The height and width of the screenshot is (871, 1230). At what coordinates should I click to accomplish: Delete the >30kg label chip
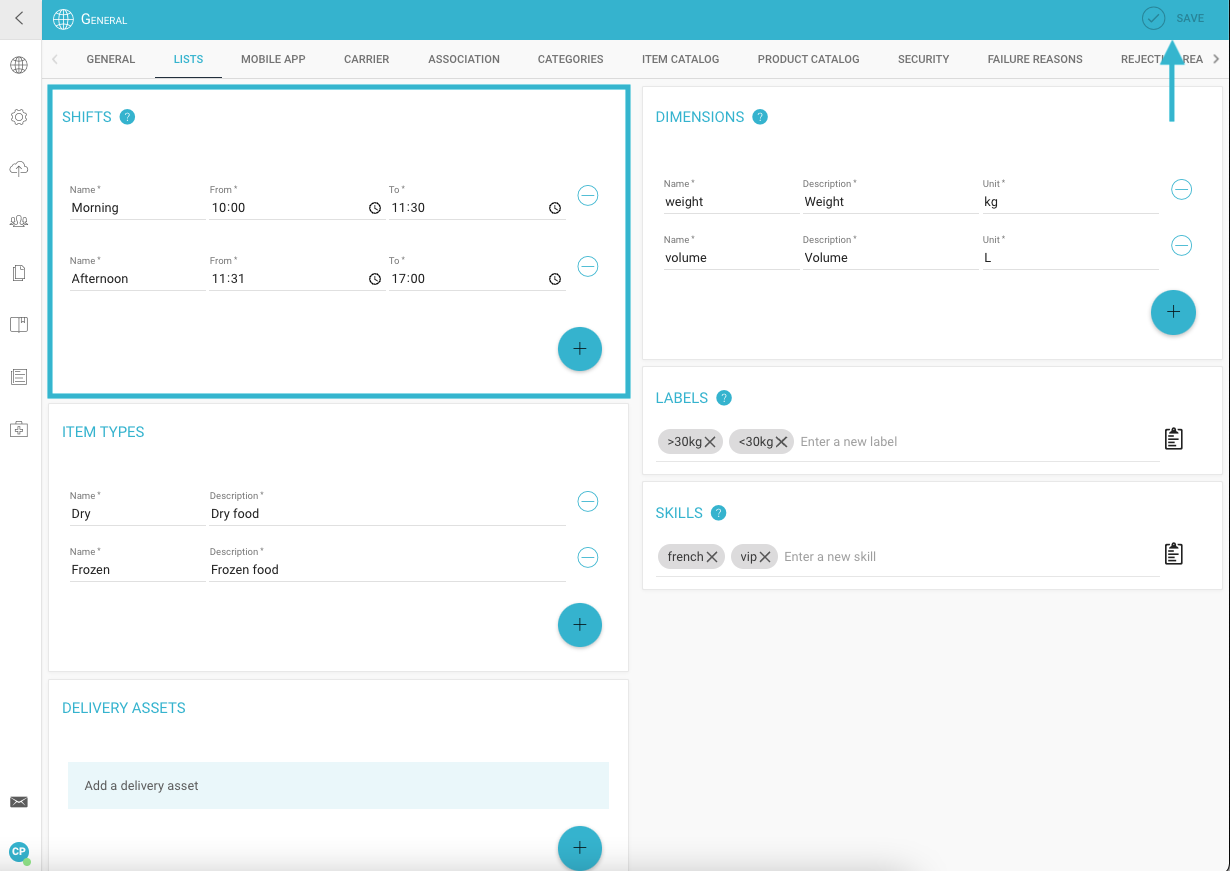pos(710,442)
